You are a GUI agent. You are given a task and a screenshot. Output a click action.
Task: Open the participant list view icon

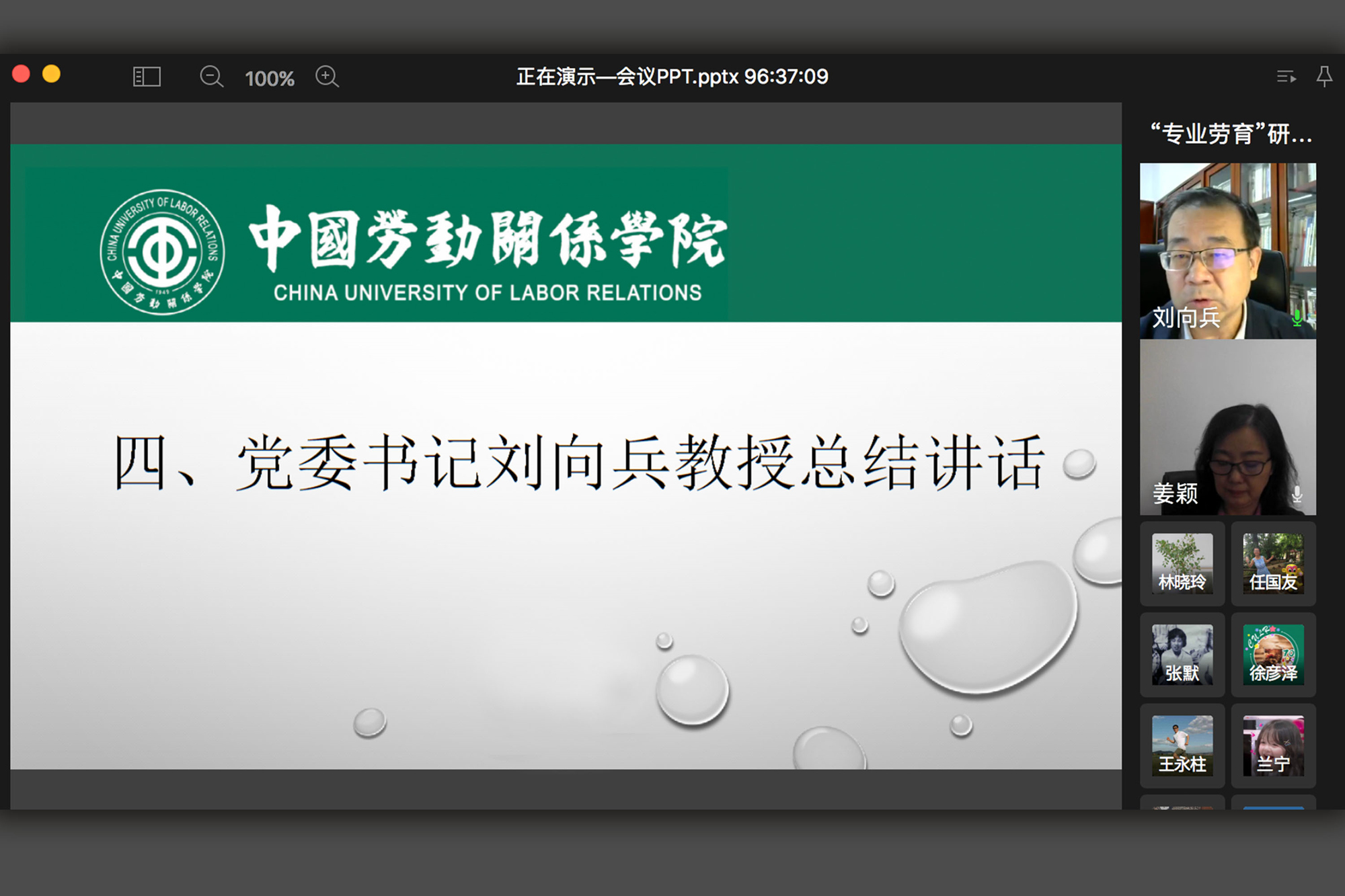1286,77
